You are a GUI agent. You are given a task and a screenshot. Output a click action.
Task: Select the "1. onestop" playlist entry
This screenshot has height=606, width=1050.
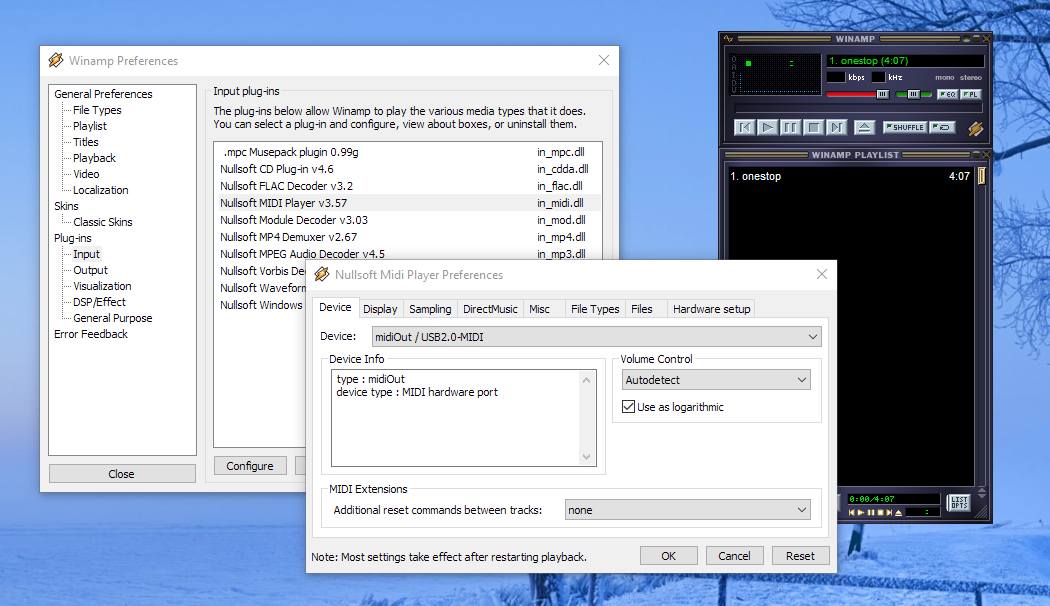coord(850,176)
